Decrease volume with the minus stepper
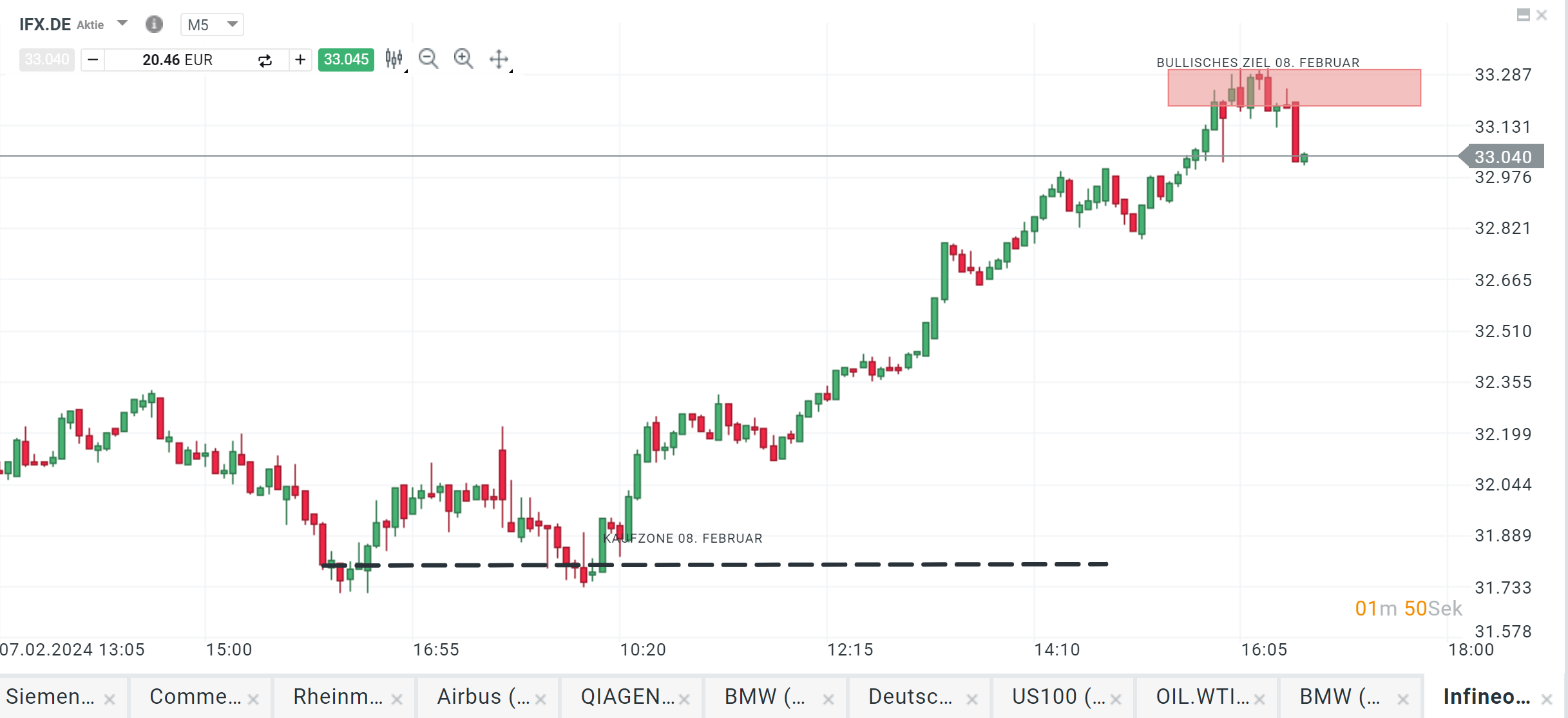 93,60
